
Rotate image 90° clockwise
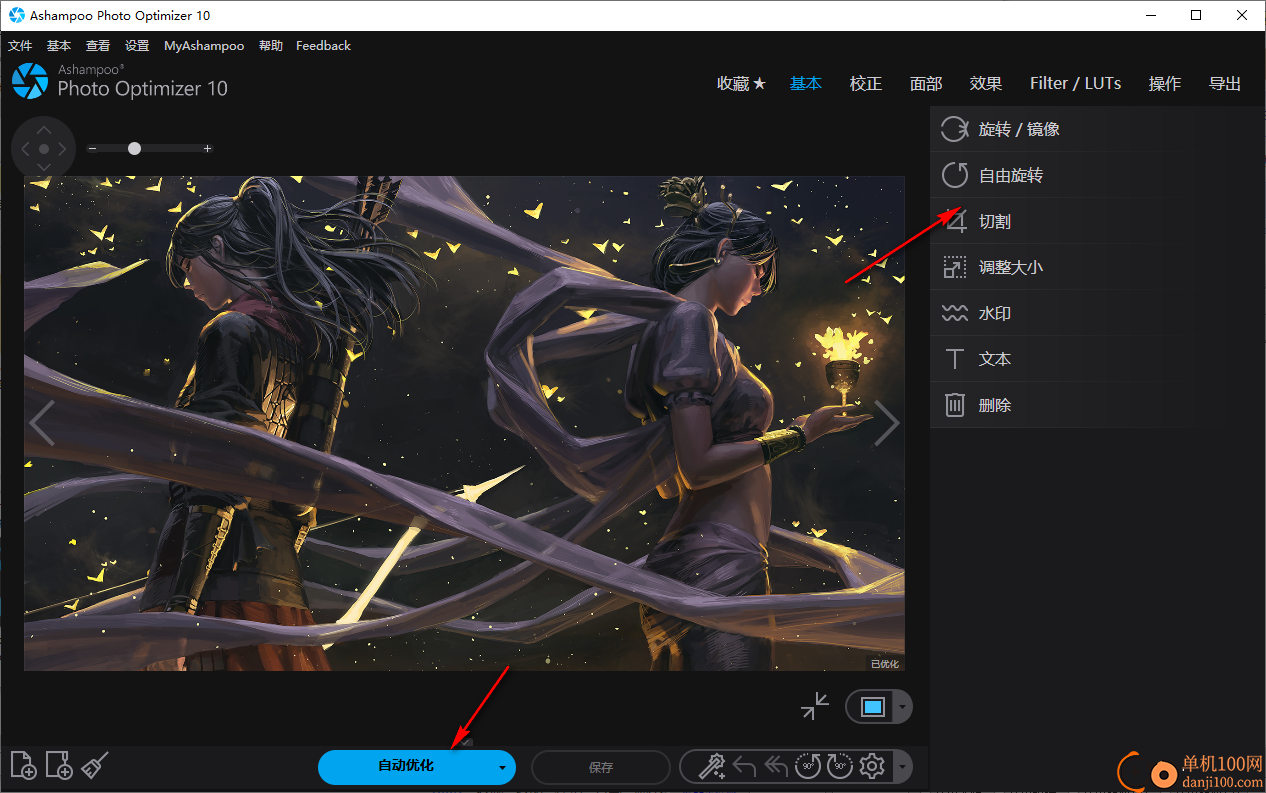tap(840, 767)
